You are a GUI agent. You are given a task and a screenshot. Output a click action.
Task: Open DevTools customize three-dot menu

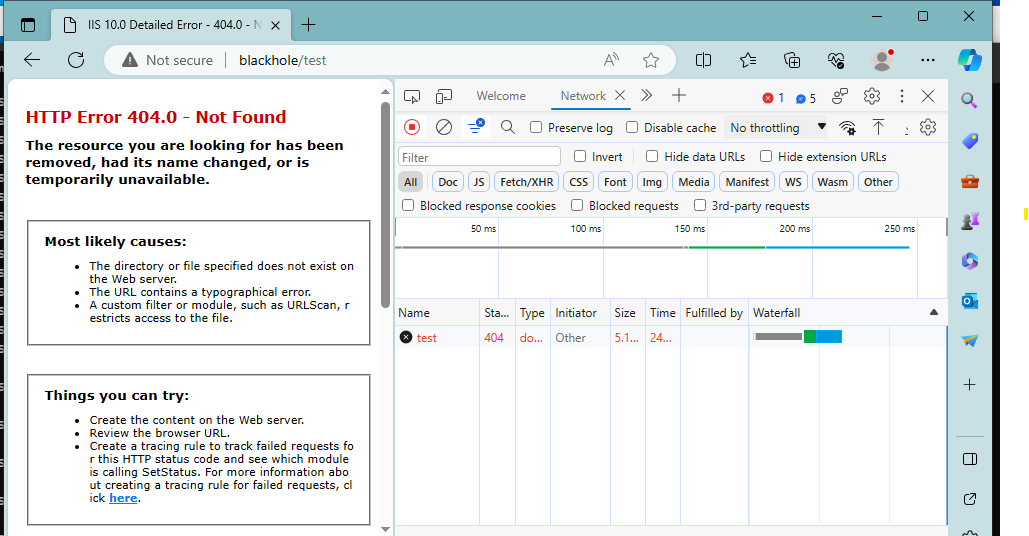tap(902, 96)
